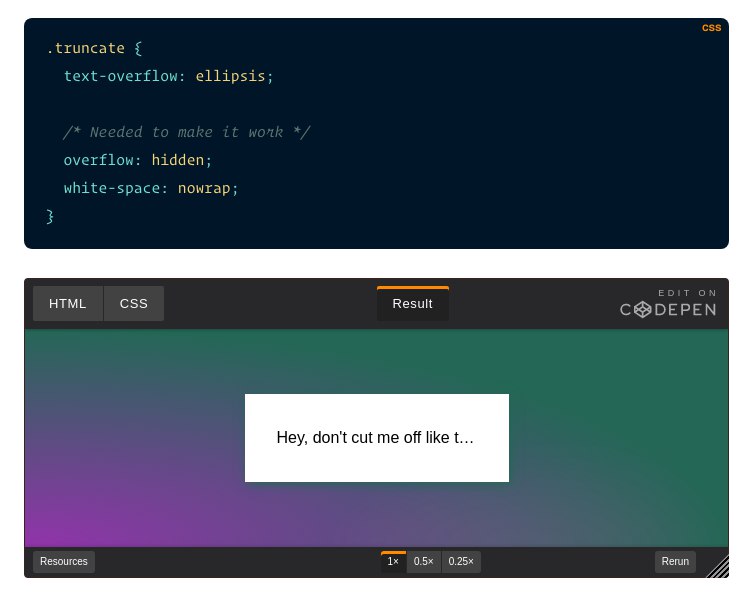The image size is (744, 595).
Task: Click the "overflow: hidden;" code line
Action: (x=138, y=160)
